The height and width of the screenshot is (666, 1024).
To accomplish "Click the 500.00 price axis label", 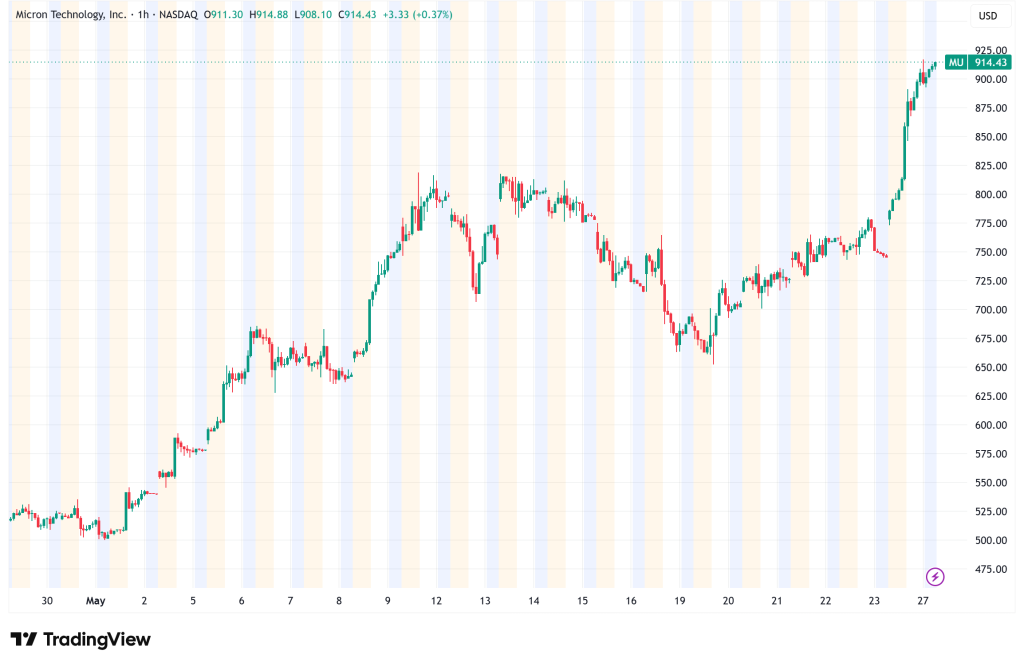I will 991,540.
